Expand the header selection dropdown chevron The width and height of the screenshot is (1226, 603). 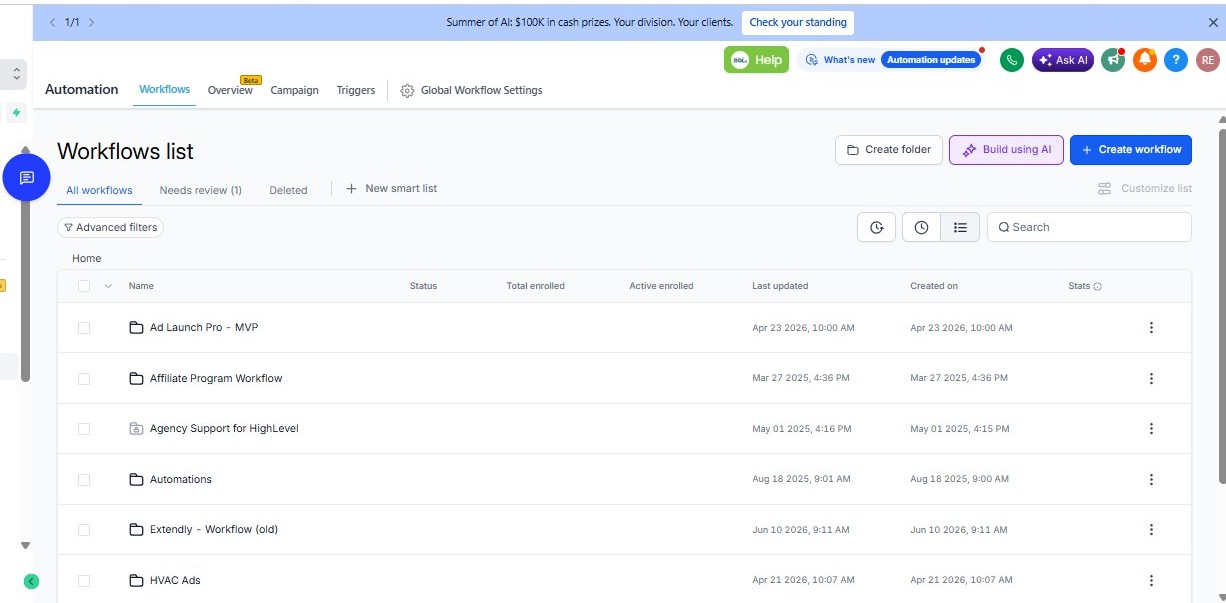coord(108,286)
